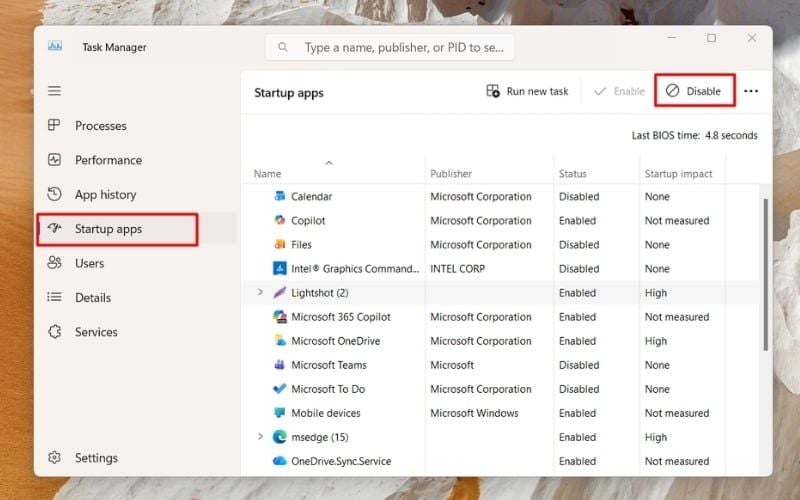Expand the msedge (15) group
The width and height of the screenshot is (800, 500).
click(x=260, y=437)
